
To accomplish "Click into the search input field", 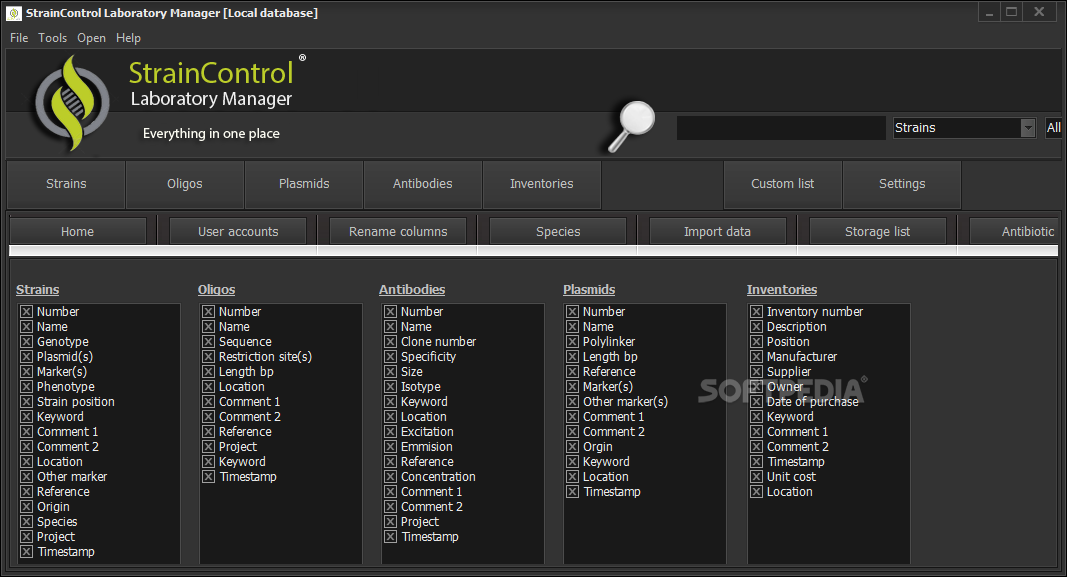I will (781, 128).
